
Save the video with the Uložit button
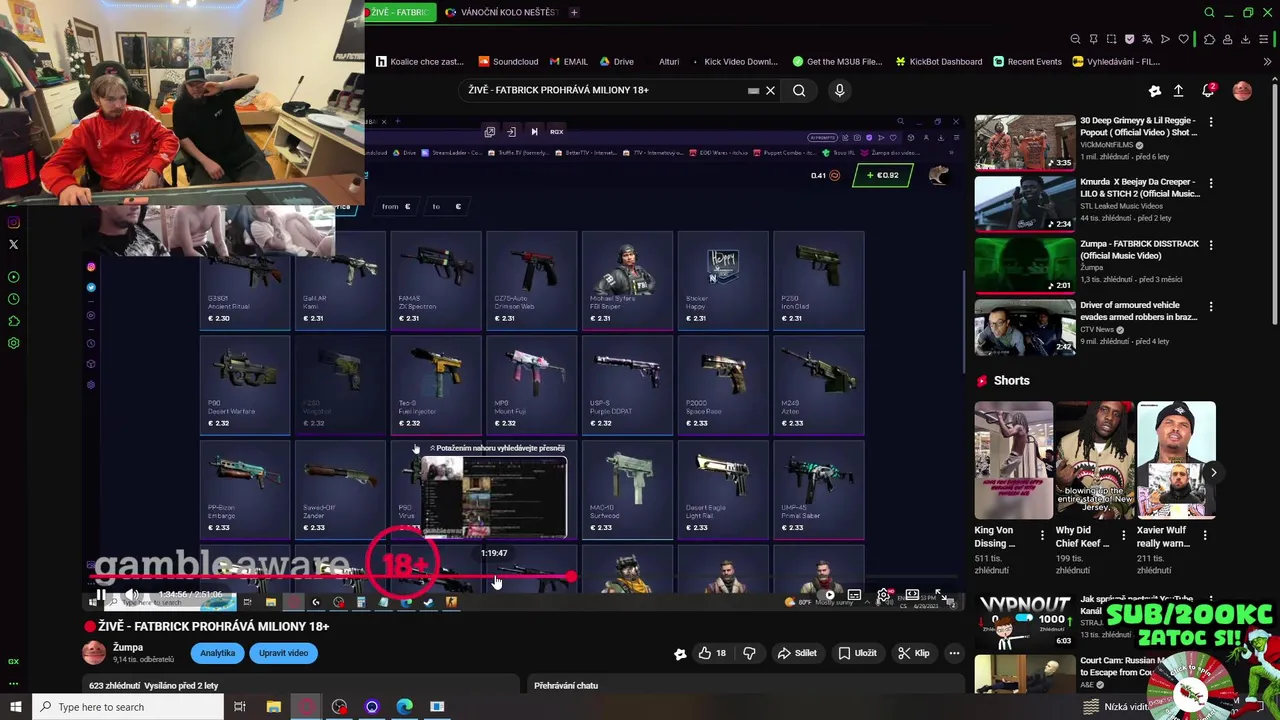(x=857, y=653)
